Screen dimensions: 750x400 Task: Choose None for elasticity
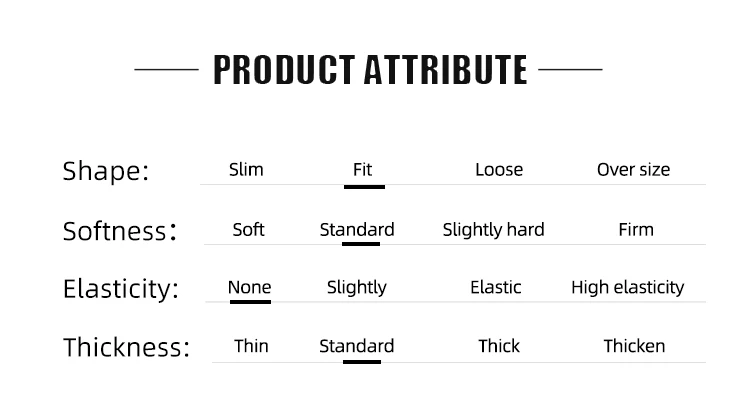(x=249, y=287)
